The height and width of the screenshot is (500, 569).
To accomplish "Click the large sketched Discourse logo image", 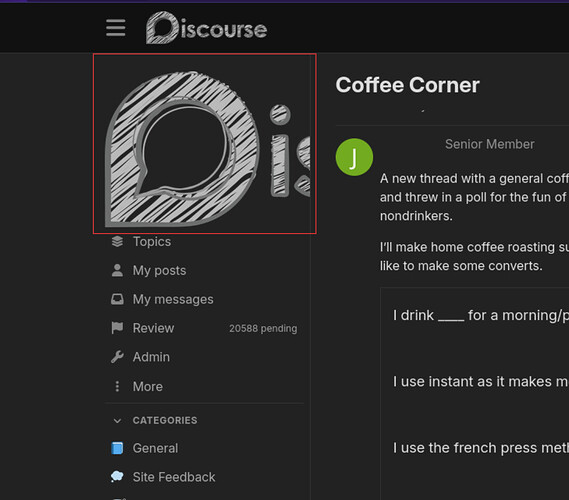I will pyautogui.click(x=205, y=144).
